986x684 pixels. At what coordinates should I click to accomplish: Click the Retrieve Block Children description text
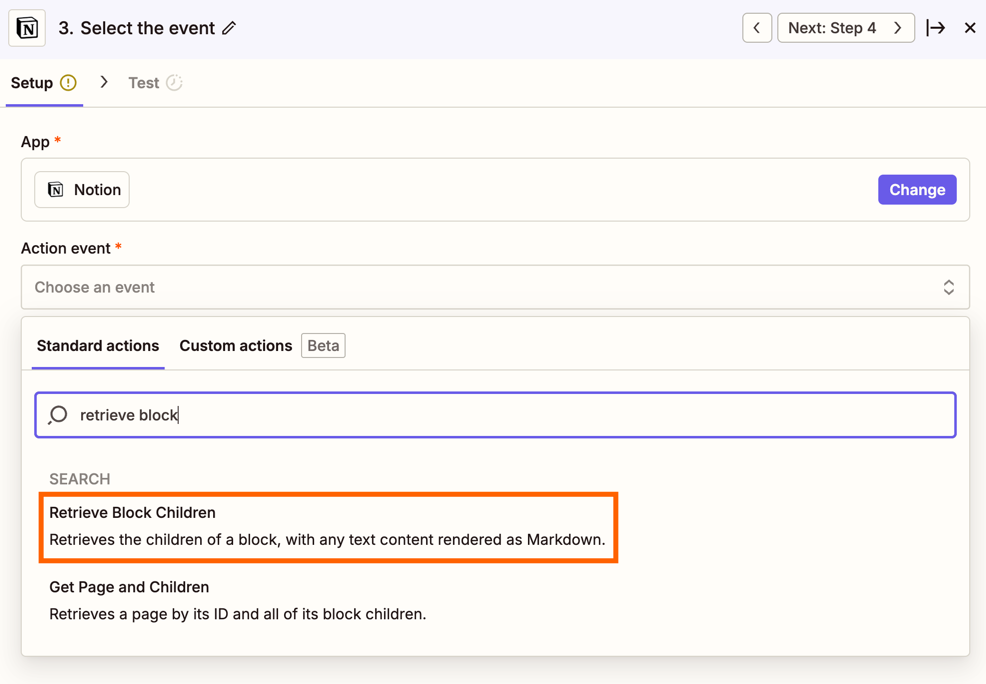click(x=327, y=540)
